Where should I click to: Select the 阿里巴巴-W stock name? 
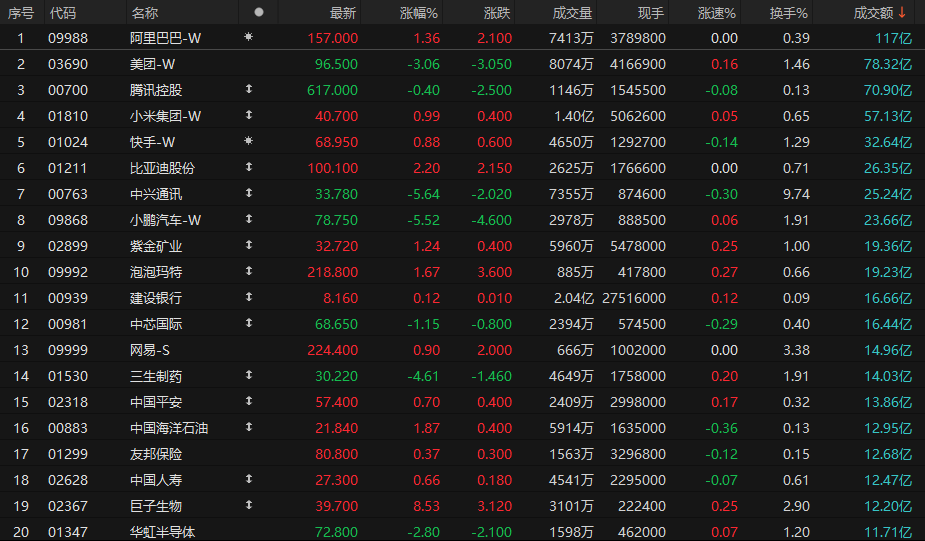point(165,38)
